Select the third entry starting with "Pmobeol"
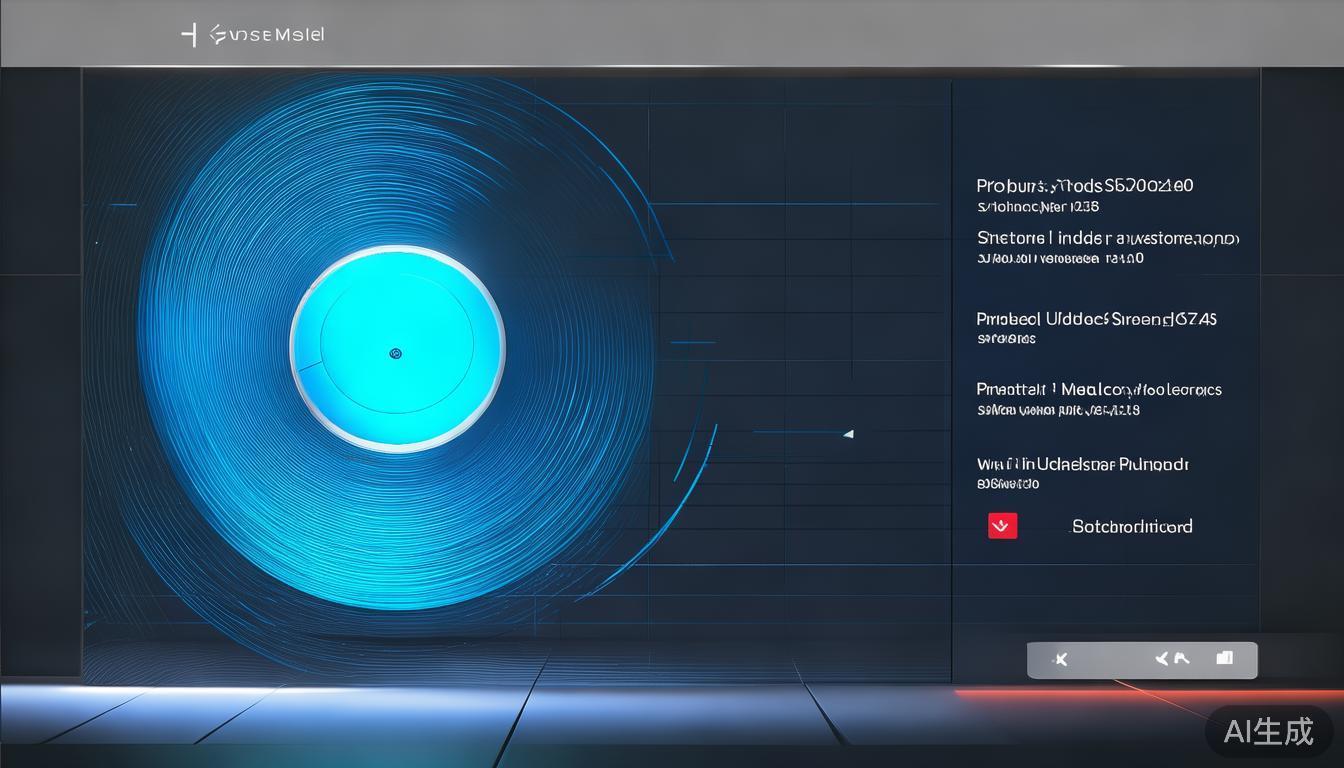 (x=1096, y=319)
